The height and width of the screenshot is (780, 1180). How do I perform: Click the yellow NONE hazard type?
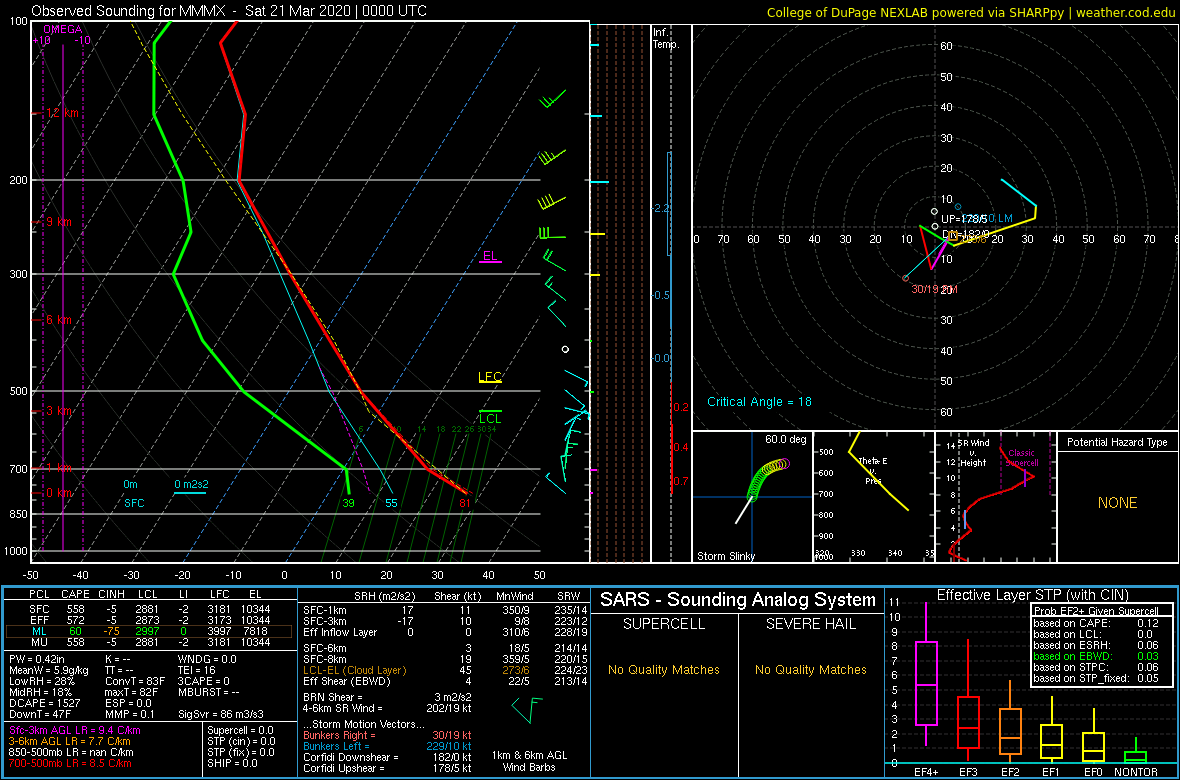(1117, 503)
